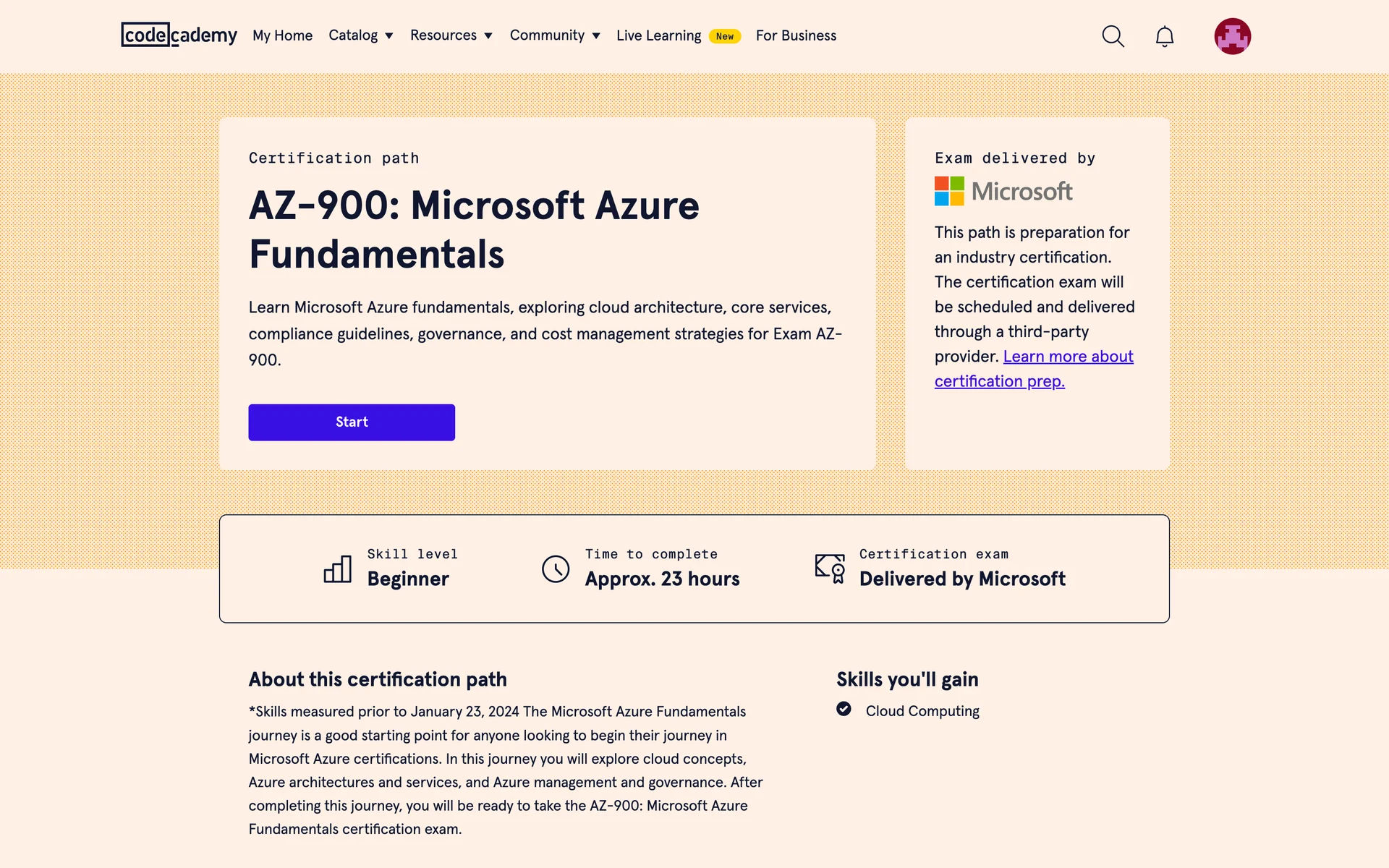The height and width of the screenshot is (868, 1389).
Task: Click the Codecademy logo
Action: point(179,35)
